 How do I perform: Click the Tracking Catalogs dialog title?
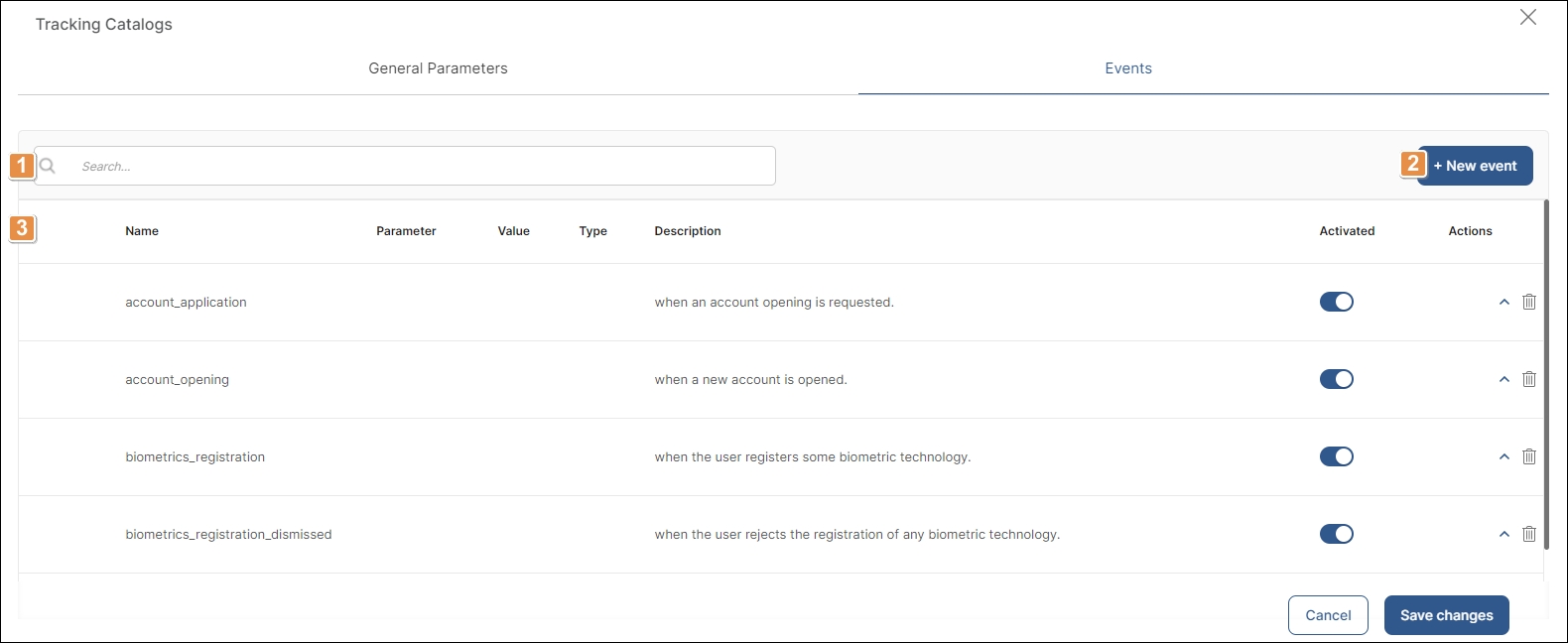coord(104,24)
